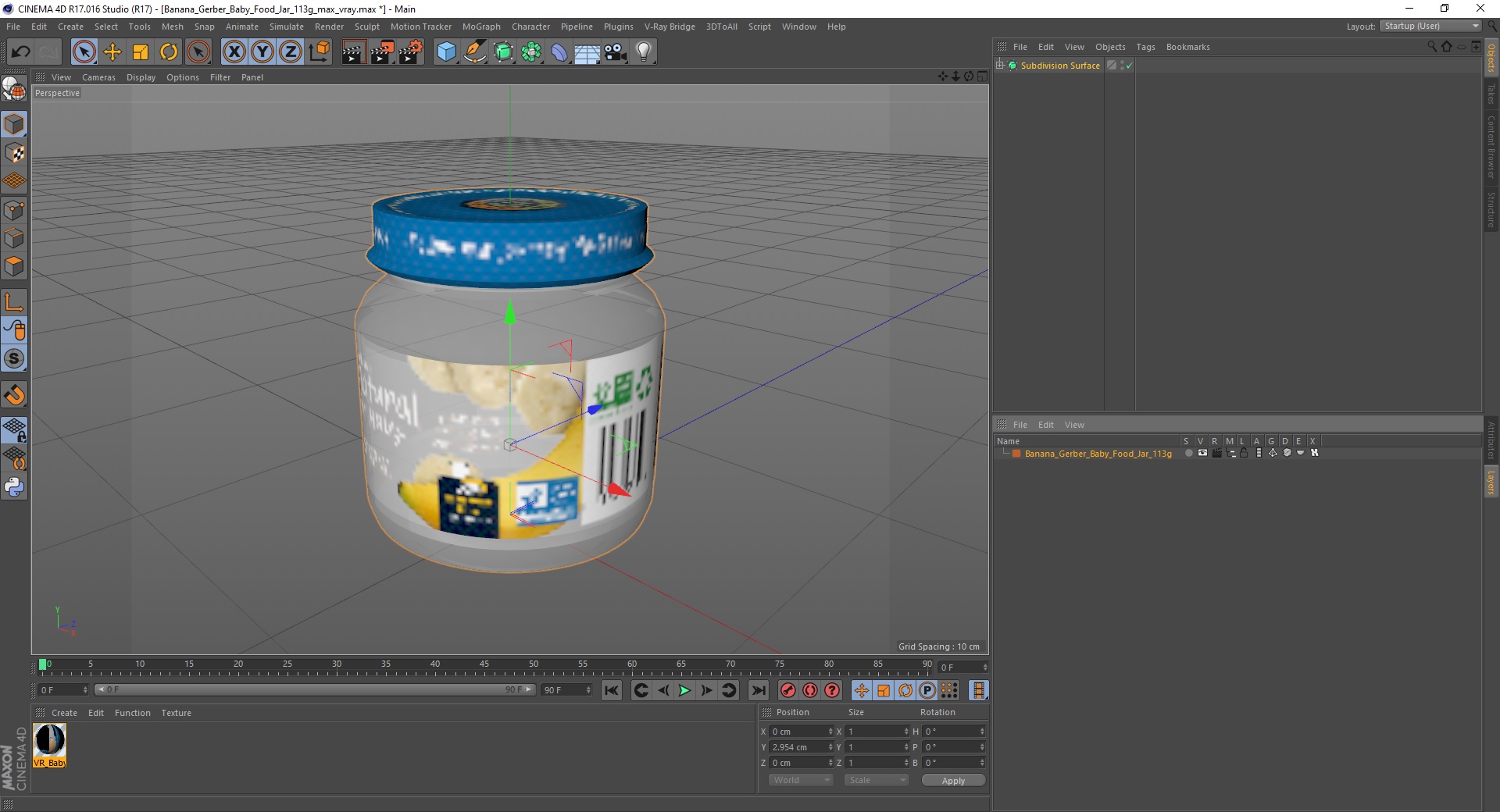Click the Y position input field
The width and height of the screenshot is (1500, 812).
[x=802, y=747]
